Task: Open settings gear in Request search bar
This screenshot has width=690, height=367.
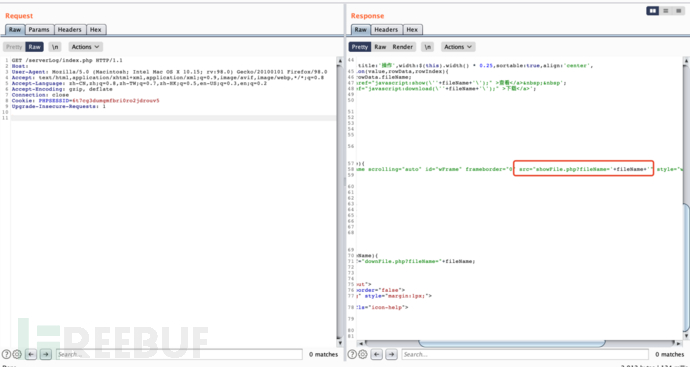Action: tap(17, 354)
